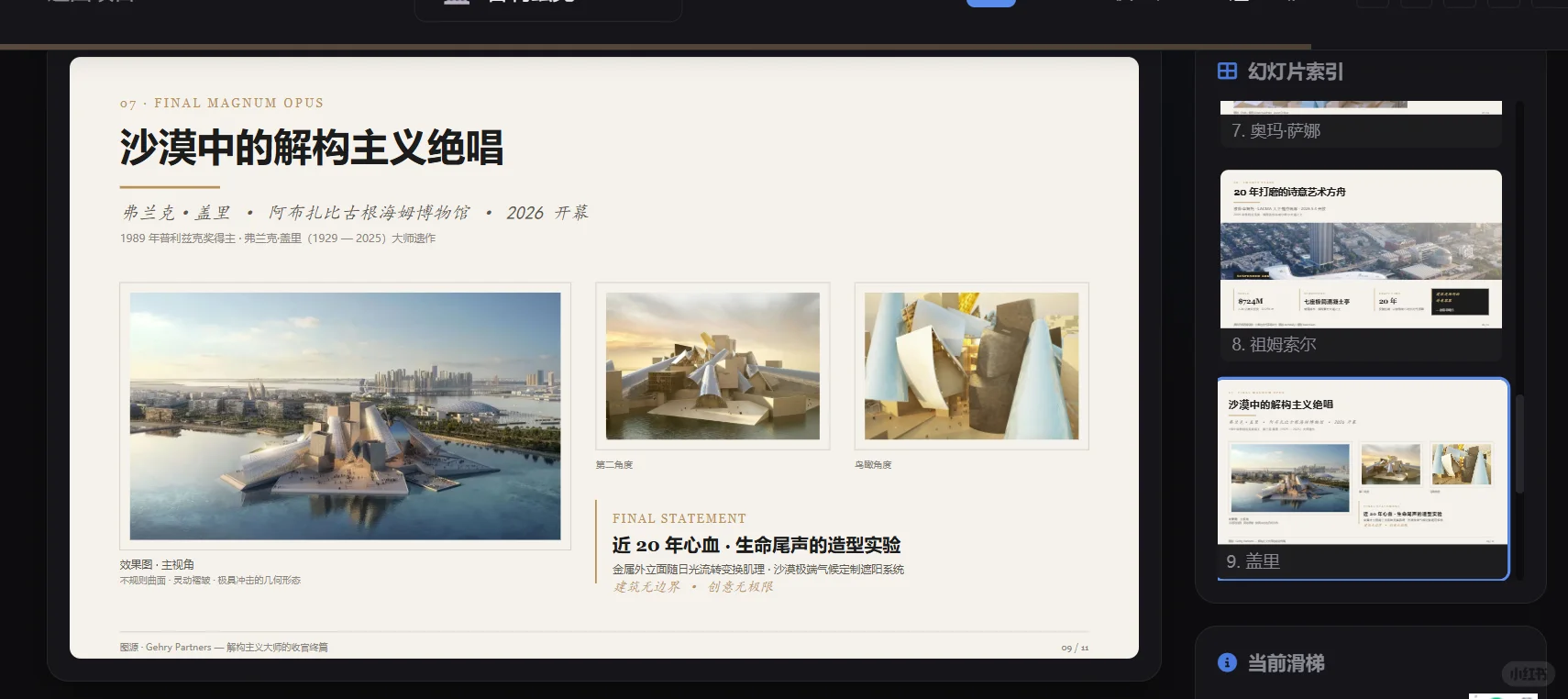Open the image captioned 鸟瞰角度
Viewport: 1568px width, 699px height.
[971, 366]
